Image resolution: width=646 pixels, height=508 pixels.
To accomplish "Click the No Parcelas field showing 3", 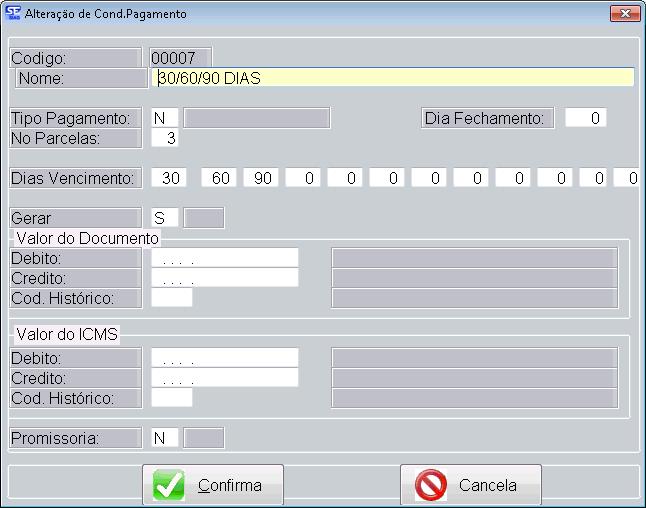I will 165,138.
